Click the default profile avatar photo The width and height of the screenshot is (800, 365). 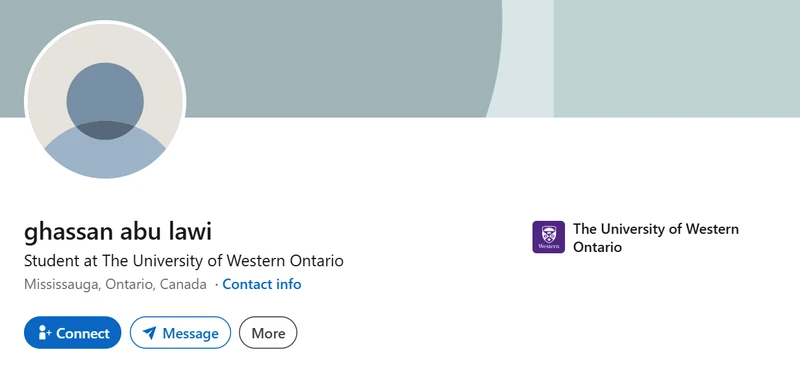[105, 101]
